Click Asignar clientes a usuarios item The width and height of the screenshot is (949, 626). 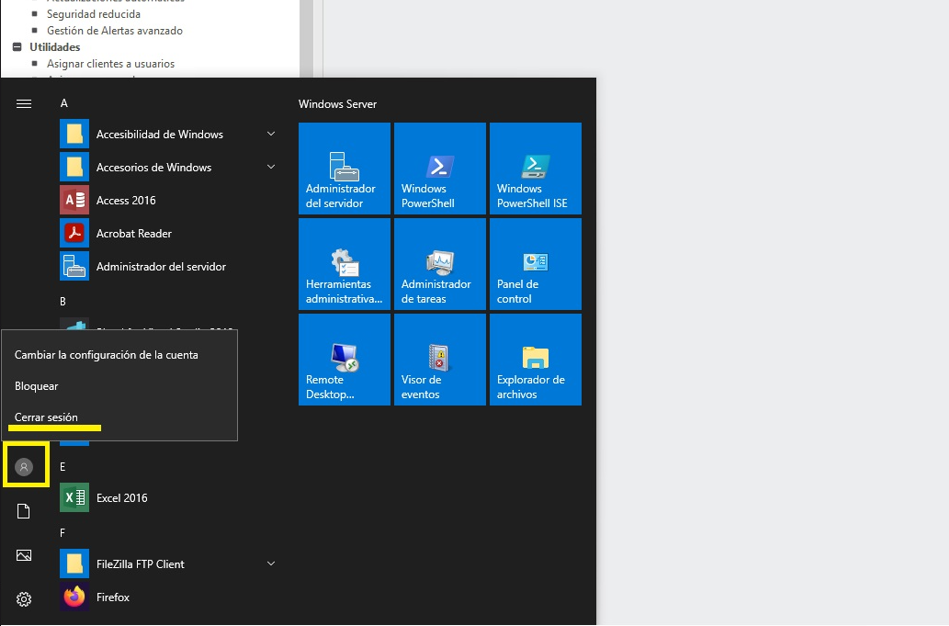click(111, 64)
